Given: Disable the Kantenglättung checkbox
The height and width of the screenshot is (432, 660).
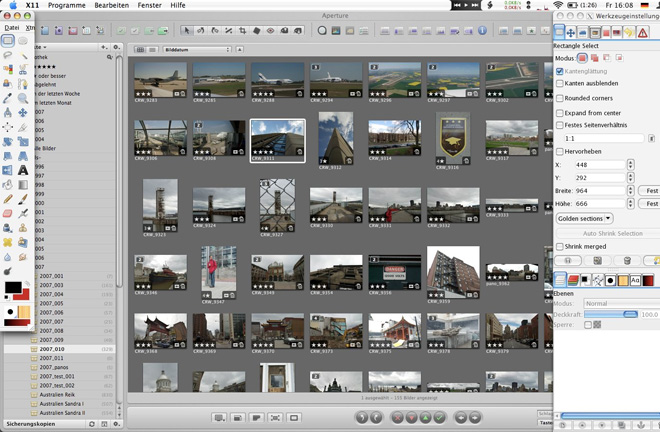Looking at the screenshot, I should coord(559,71).
